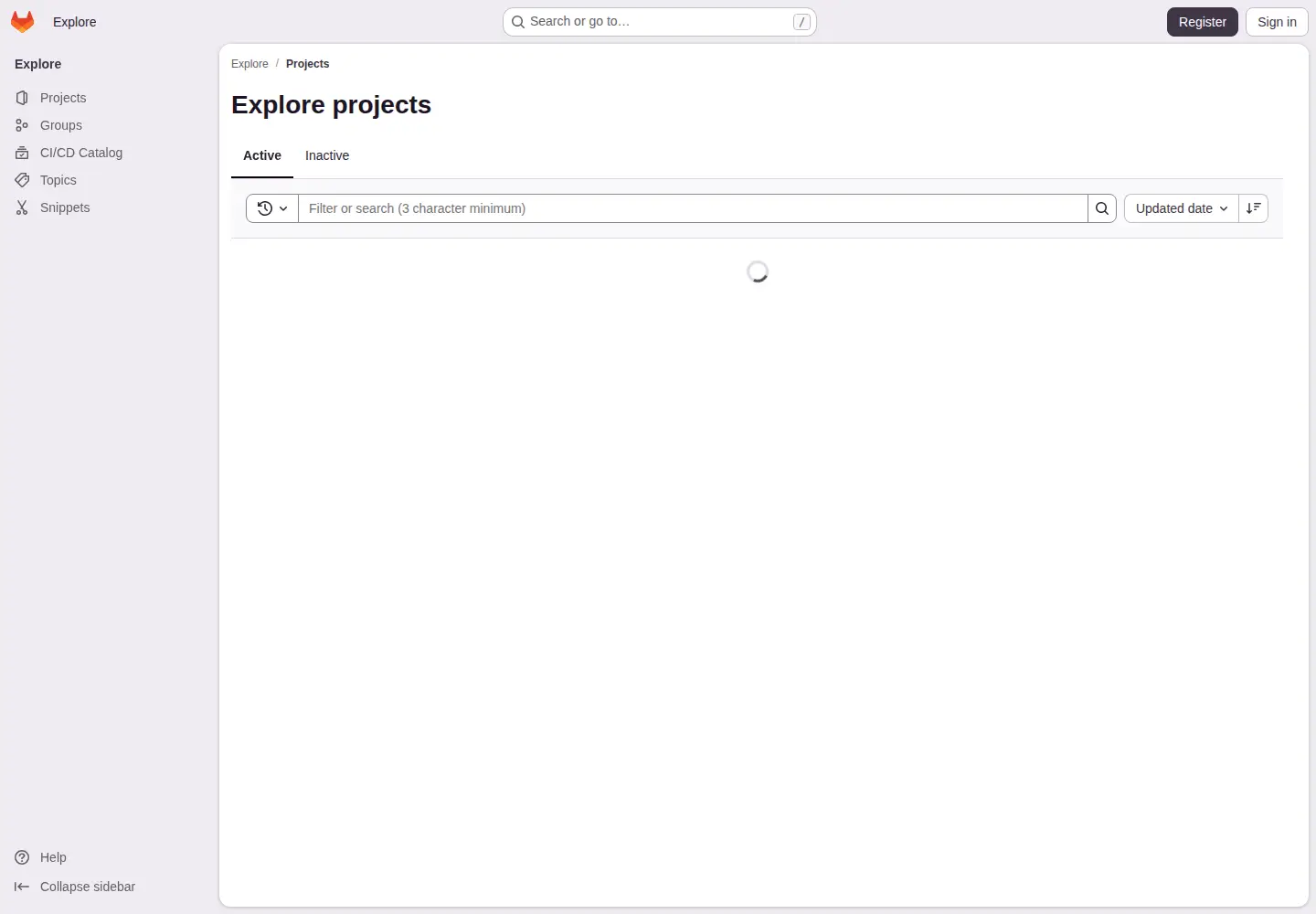Open the Help menu
Viewport: 1316px width, 914px height.
tap(41, 857)
